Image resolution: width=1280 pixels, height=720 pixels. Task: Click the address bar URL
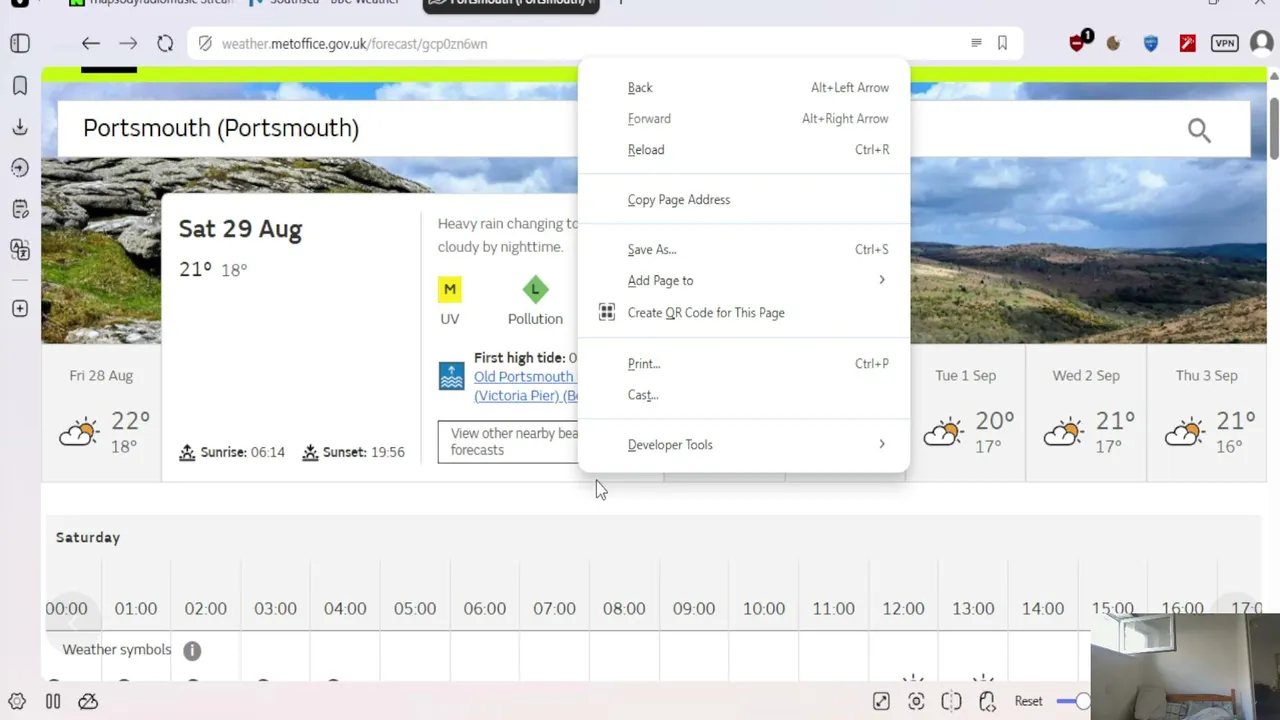354,44
